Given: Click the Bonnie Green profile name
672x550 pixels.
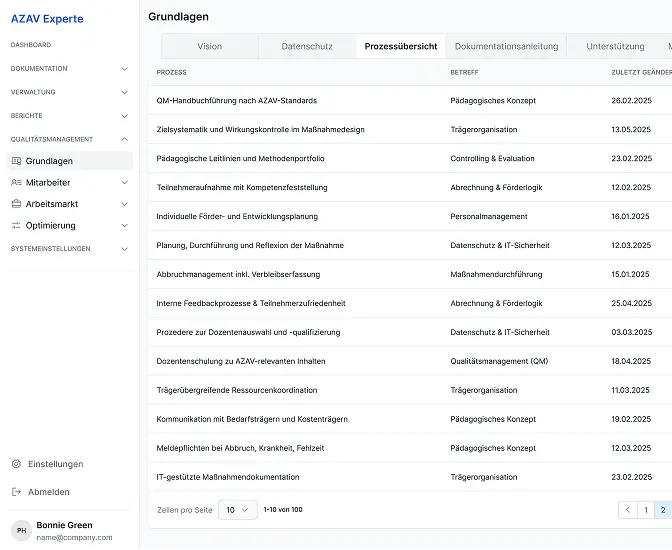Looking at the screenshot, I should [64, 526].
